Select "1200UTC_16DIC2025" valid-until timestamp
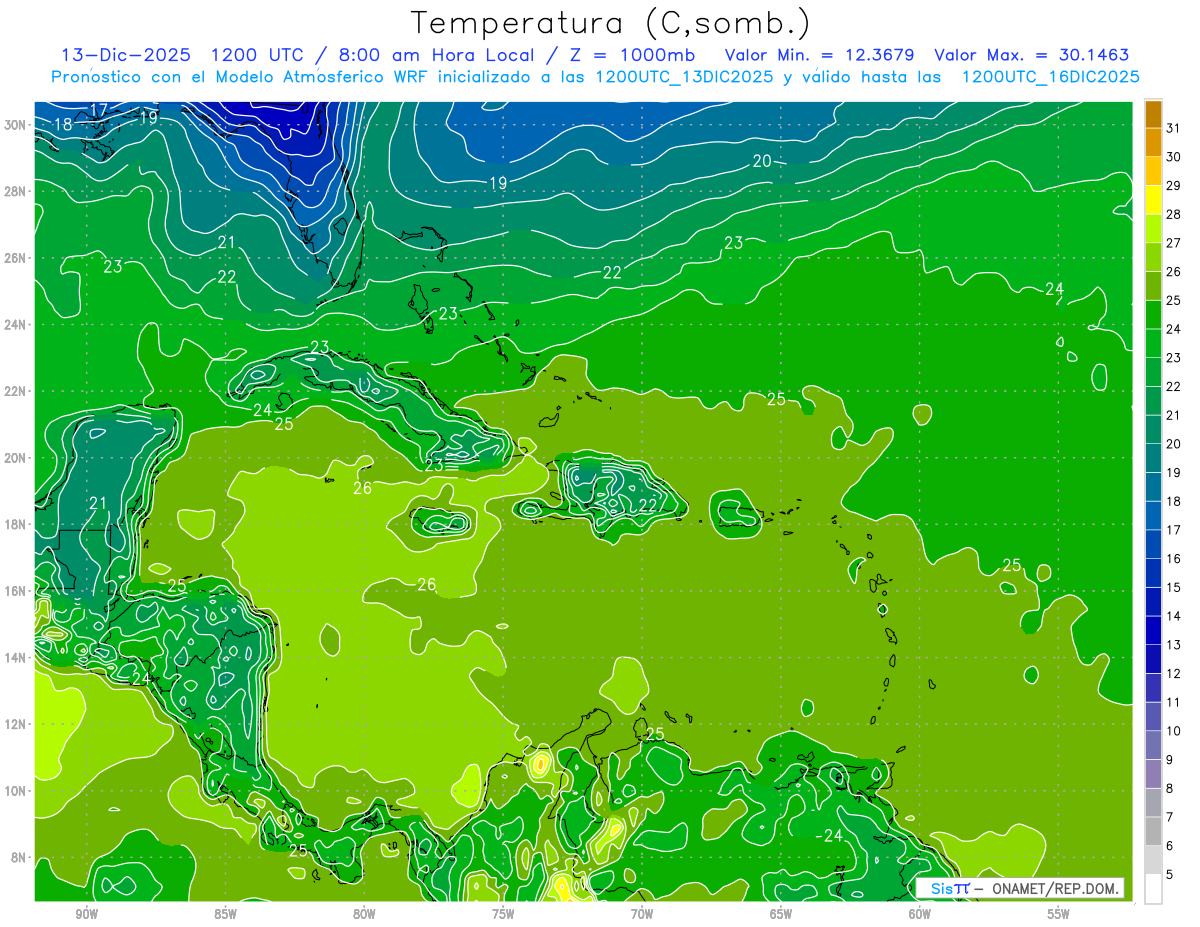1200x927 pixels. click(x=1050, y=77)
